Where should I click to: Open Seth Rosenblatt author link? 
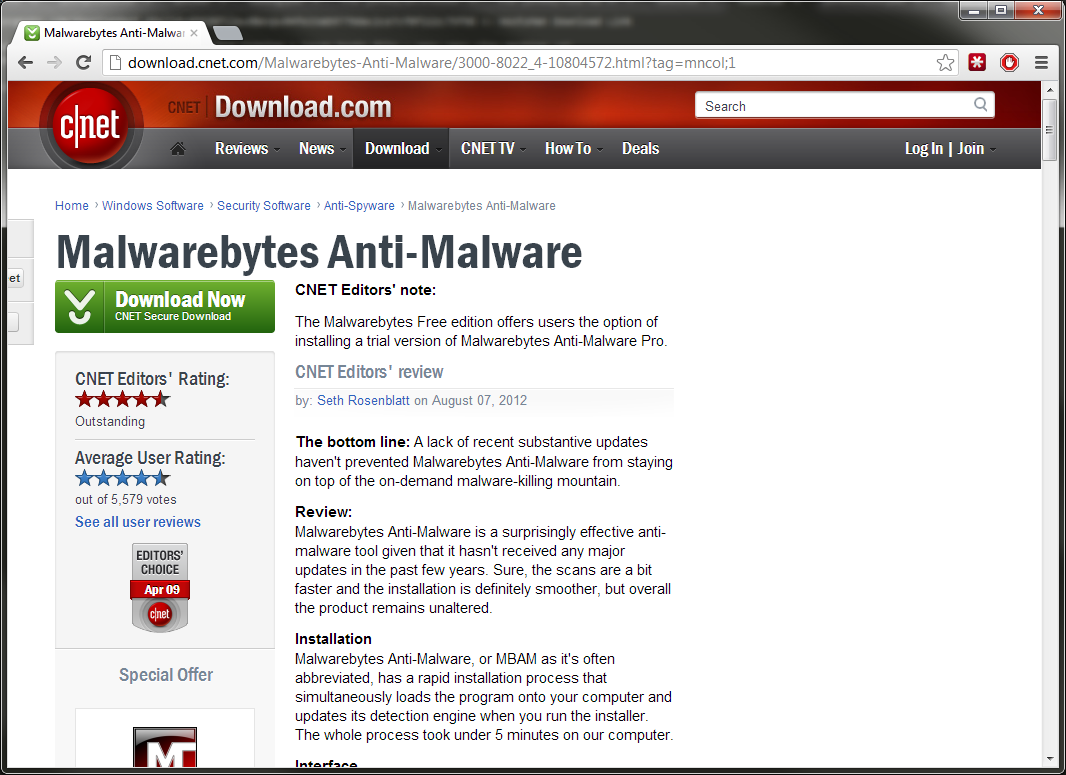click(x=363, y=400)
